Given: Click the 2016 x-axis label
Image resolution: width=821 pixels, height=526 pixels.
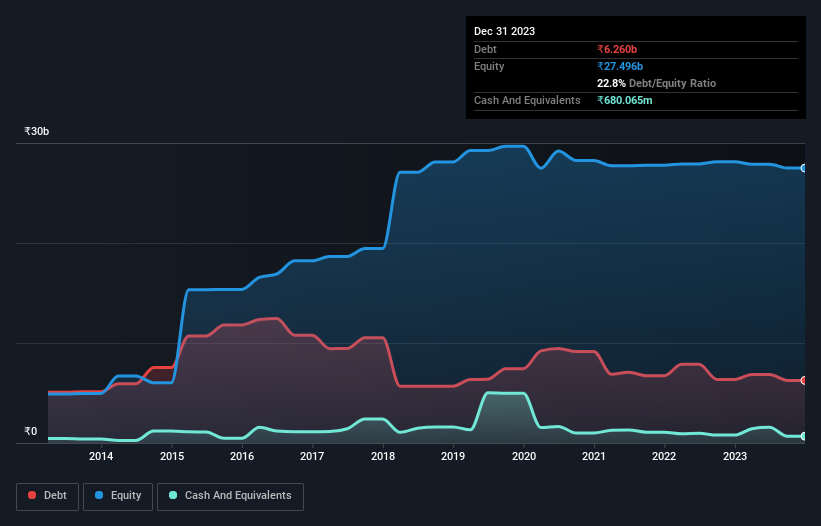Looking at the screenshot, I should click(242, 456).
